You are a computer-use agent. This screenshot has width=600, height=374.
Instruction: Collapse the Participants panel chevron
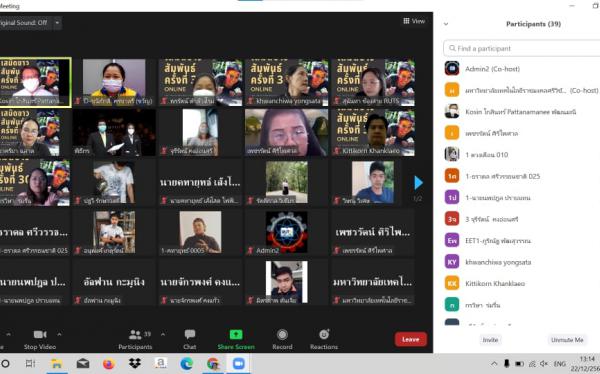(x=446, y=24)
